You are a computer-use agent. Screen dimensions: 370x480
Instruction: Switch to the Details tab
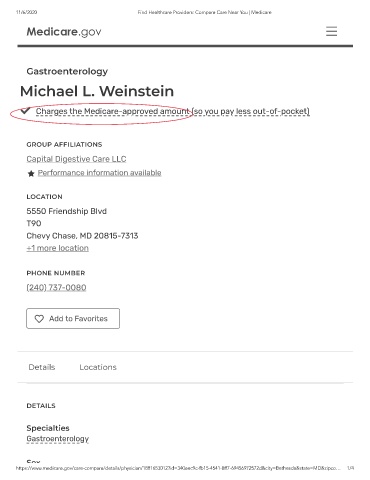42,367
